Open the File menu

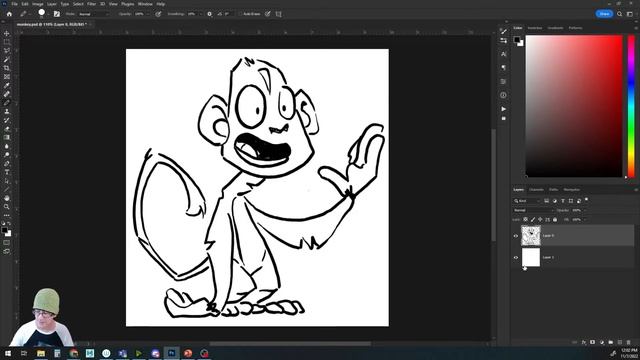pos(14,4)
